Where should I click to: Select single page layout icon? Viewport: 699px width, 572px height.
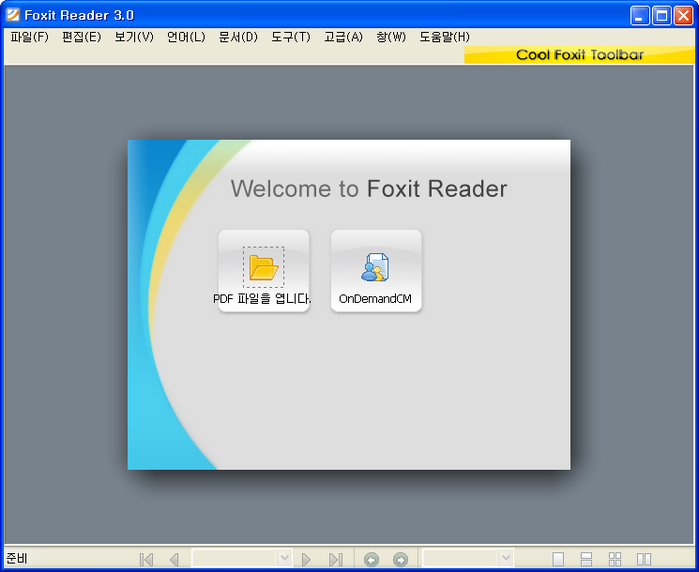coord(558,559)
